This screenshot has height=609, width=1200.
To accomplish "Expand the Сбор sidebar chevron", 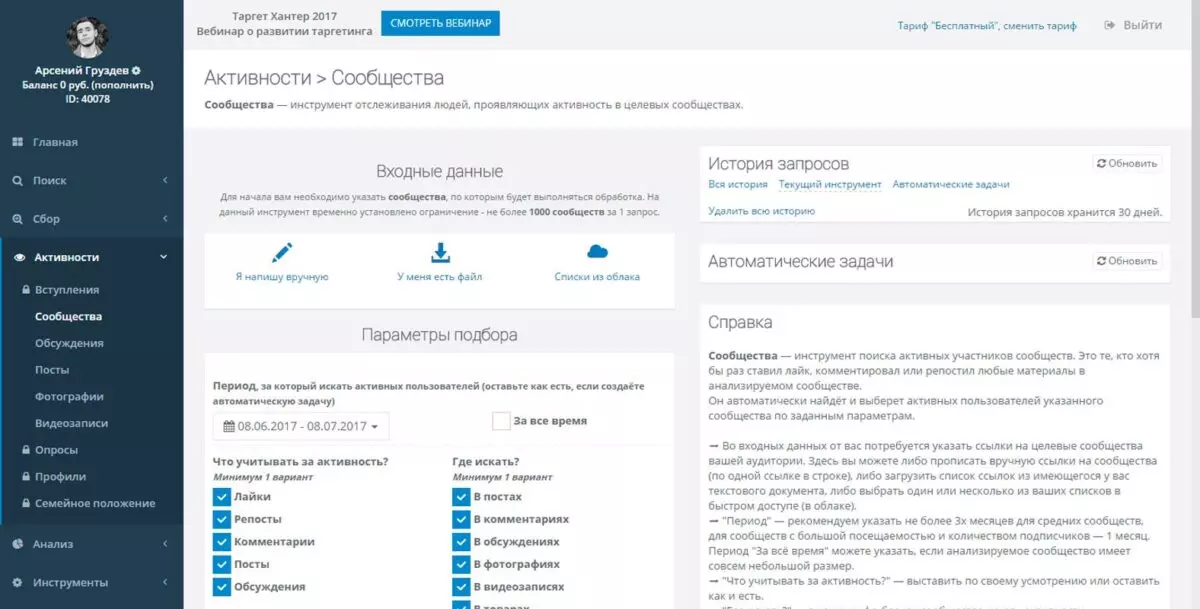I will (165, 219).
